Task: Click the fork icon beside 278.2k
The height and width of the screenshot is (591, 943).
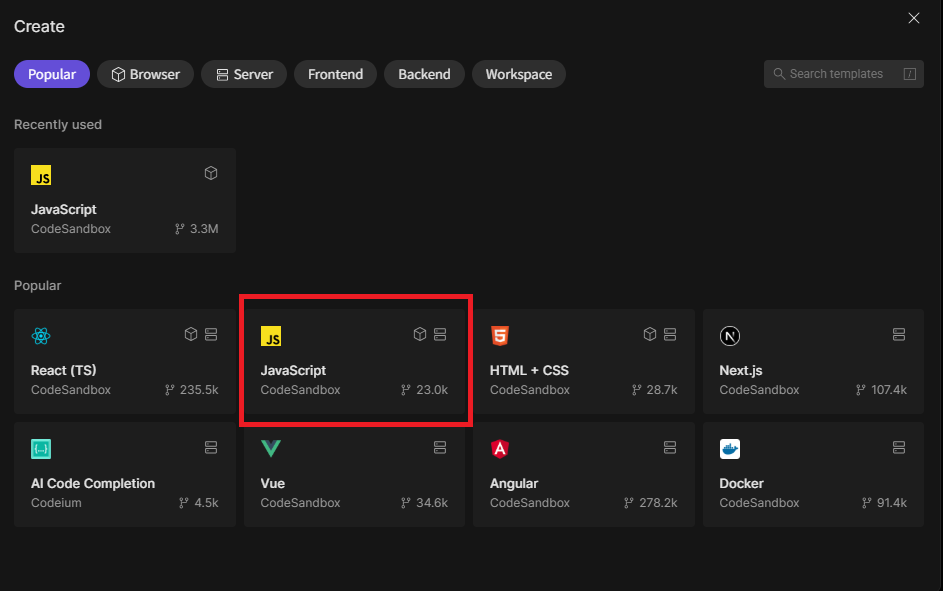Action: [628, 503]
